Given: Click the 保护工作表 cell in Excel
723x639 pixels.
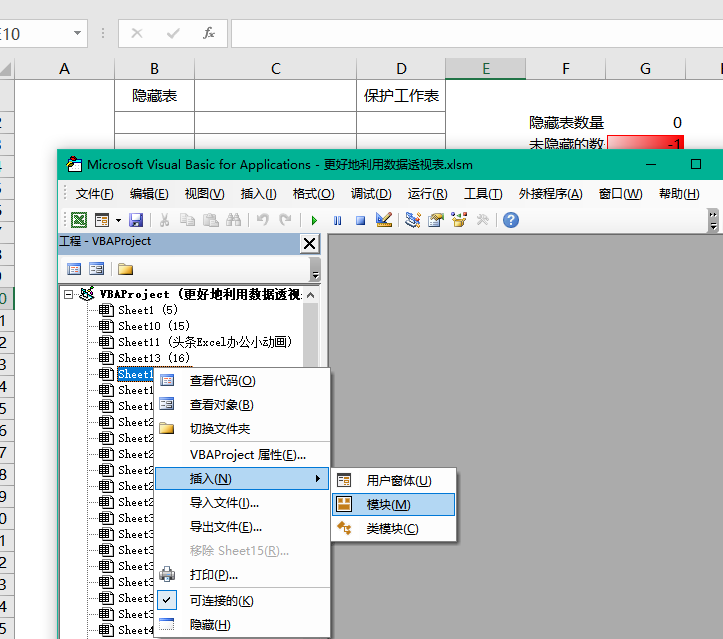Looking at the screenshot, I should click(401, 95).
